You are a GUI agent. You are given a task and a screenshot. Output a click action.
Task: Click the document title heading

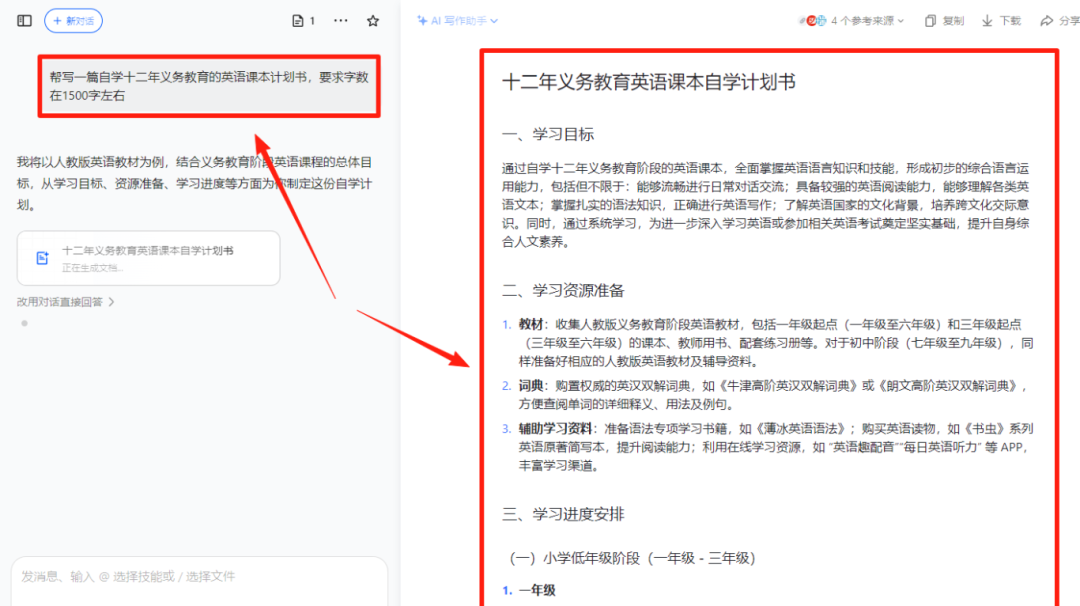(648, 82)
